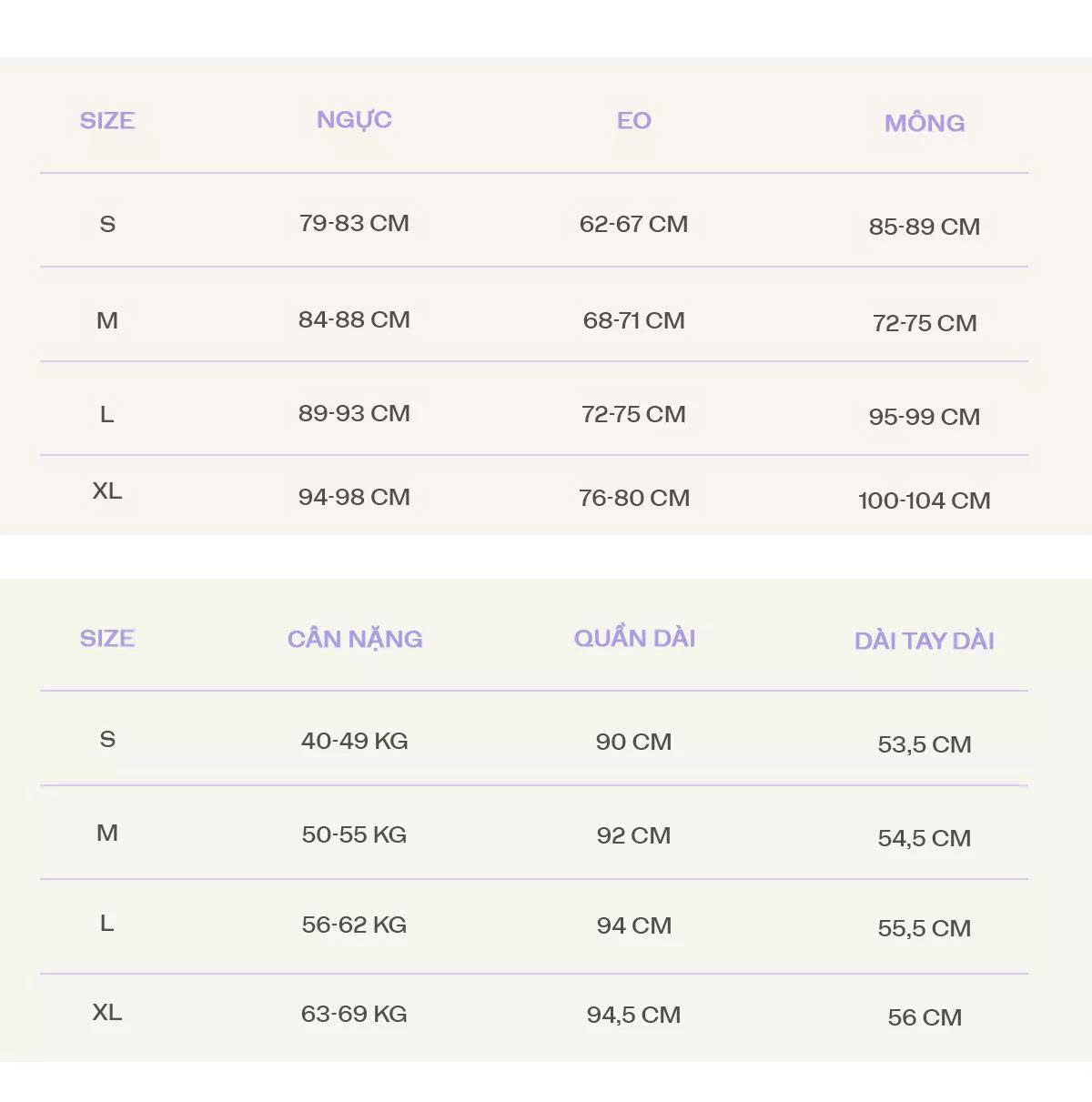Click the 100-104 CM cell
This screenshot has width=1092, height=1102.
pos(924,500)
